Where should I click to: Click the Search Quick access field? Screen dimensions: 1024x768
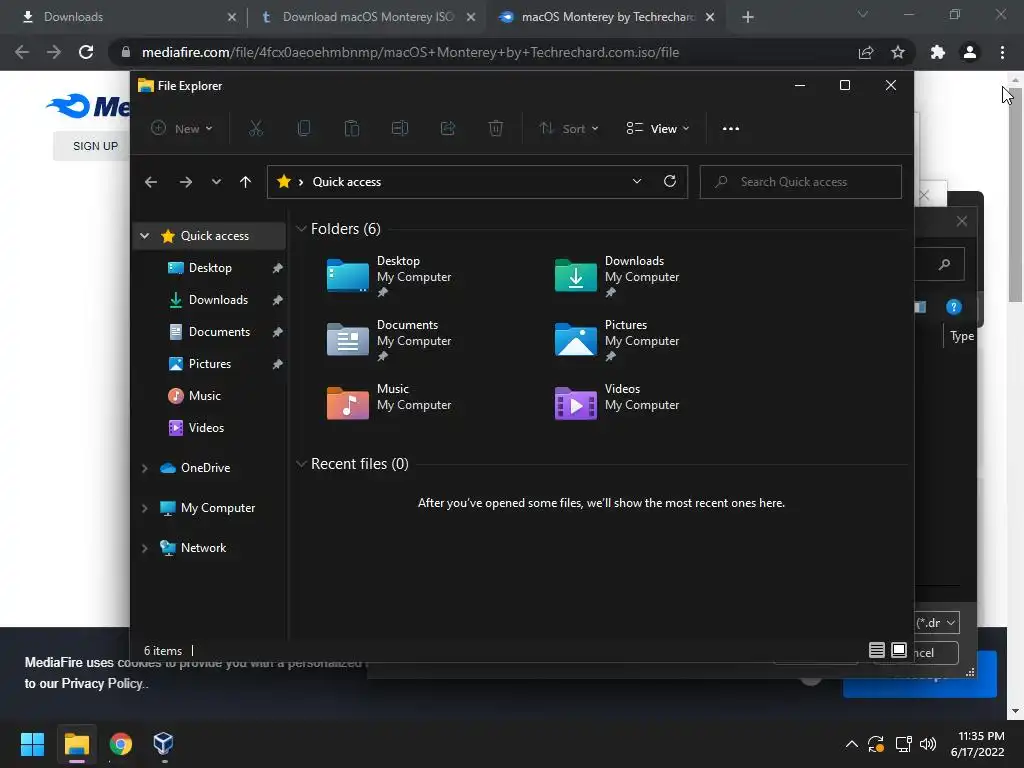tap(801, 182)
